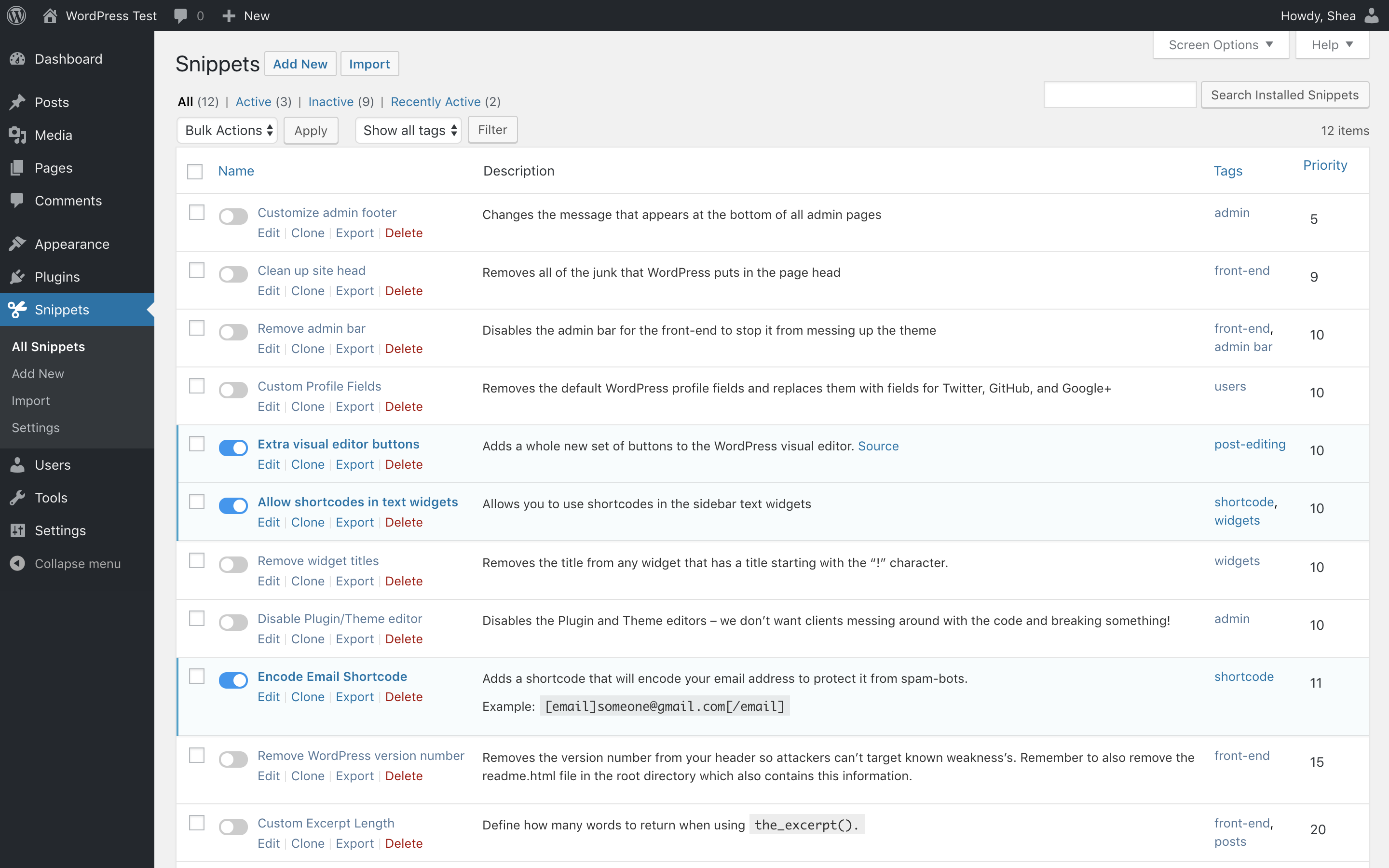Click the front-end tag link on Clean up site head
Screen dimensions: 1389x868
1240,270
